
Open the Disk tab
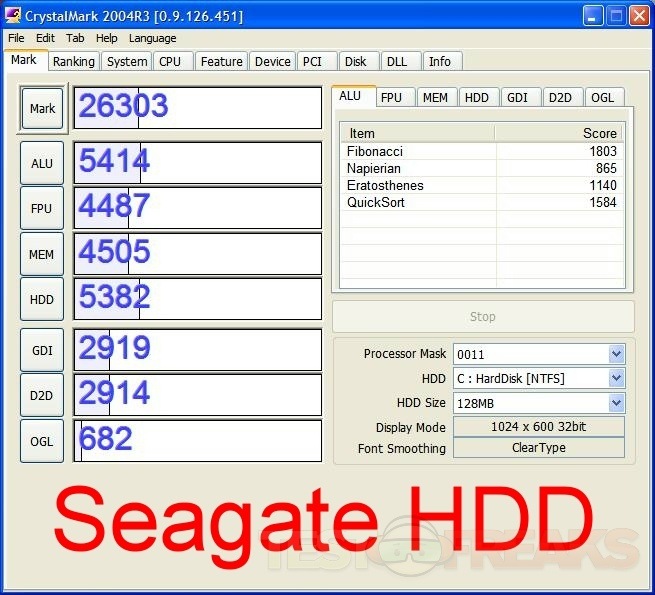[355, 61]
